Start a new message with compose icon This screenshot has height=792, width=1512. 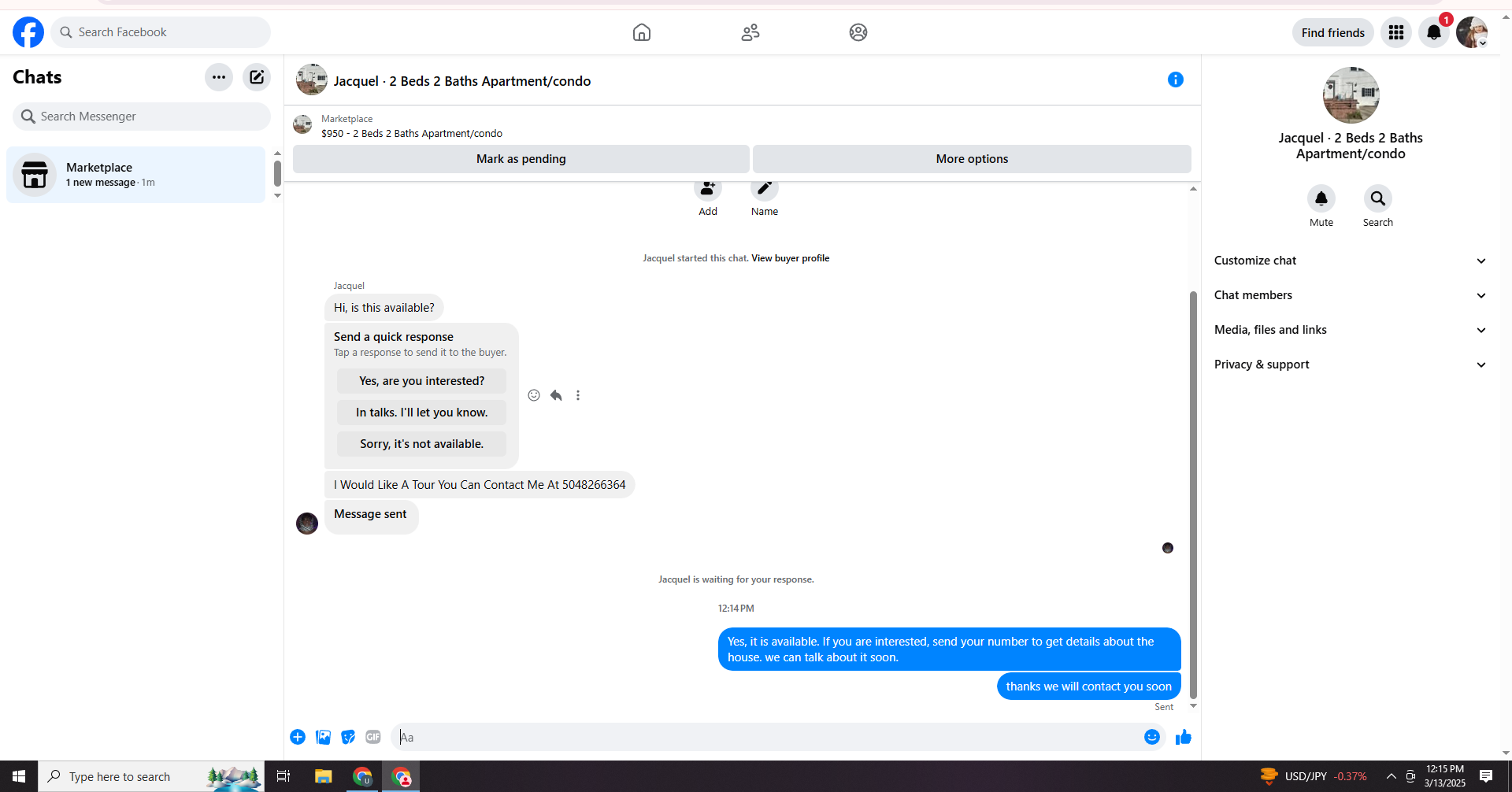click(257, 77)
